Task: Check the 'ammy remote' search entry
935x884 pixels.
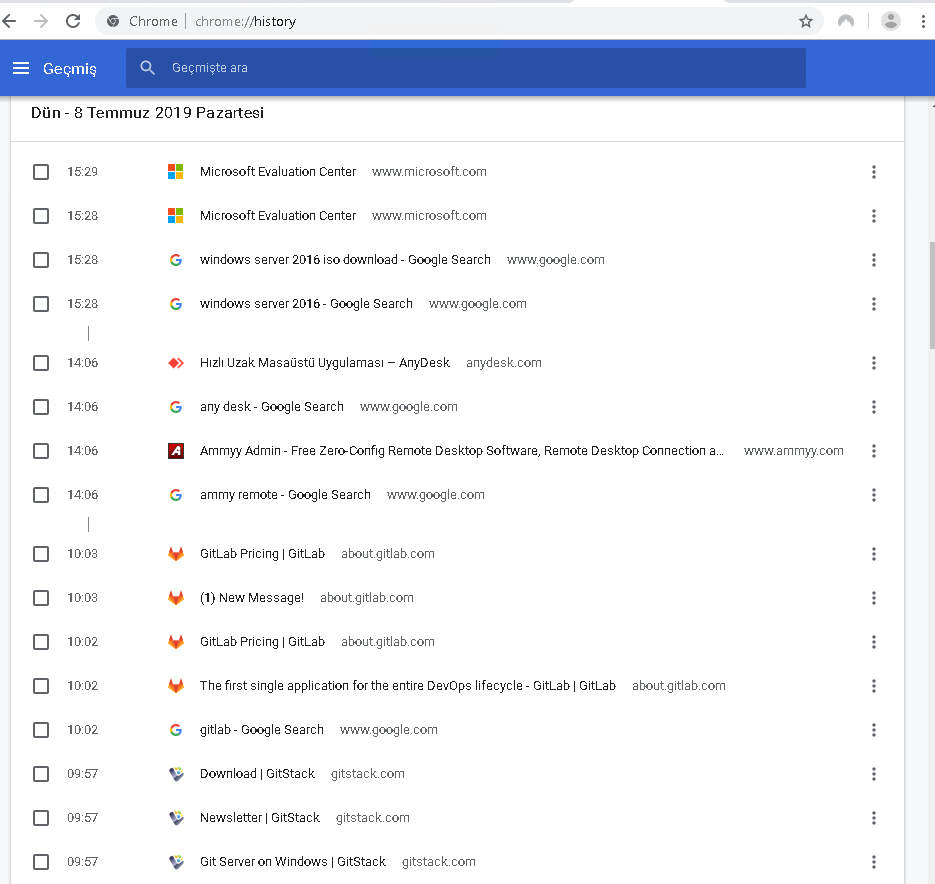Action: tap(41, 495)
